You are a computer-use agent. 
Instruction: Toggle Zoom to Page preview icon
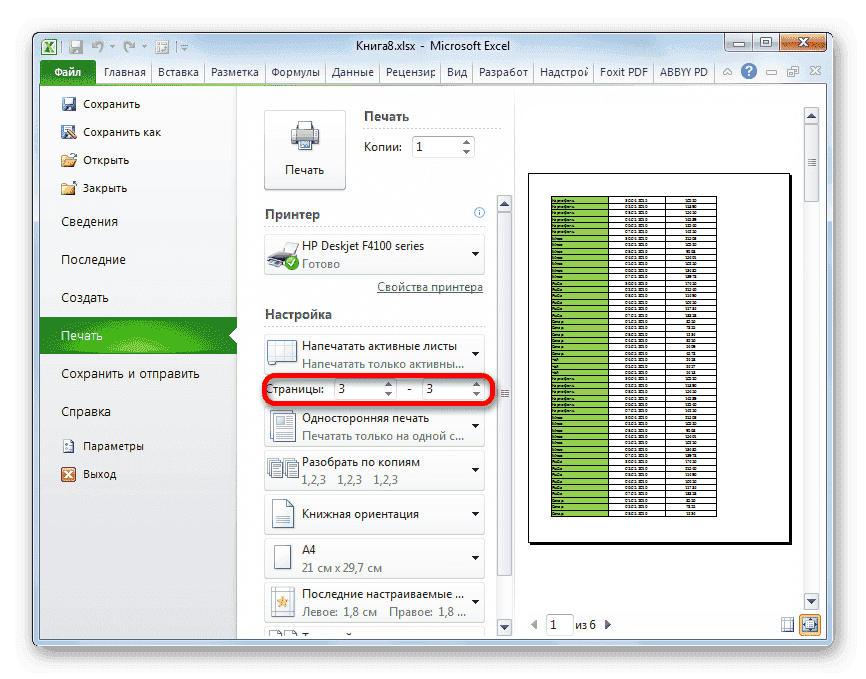tap(810, 624)
